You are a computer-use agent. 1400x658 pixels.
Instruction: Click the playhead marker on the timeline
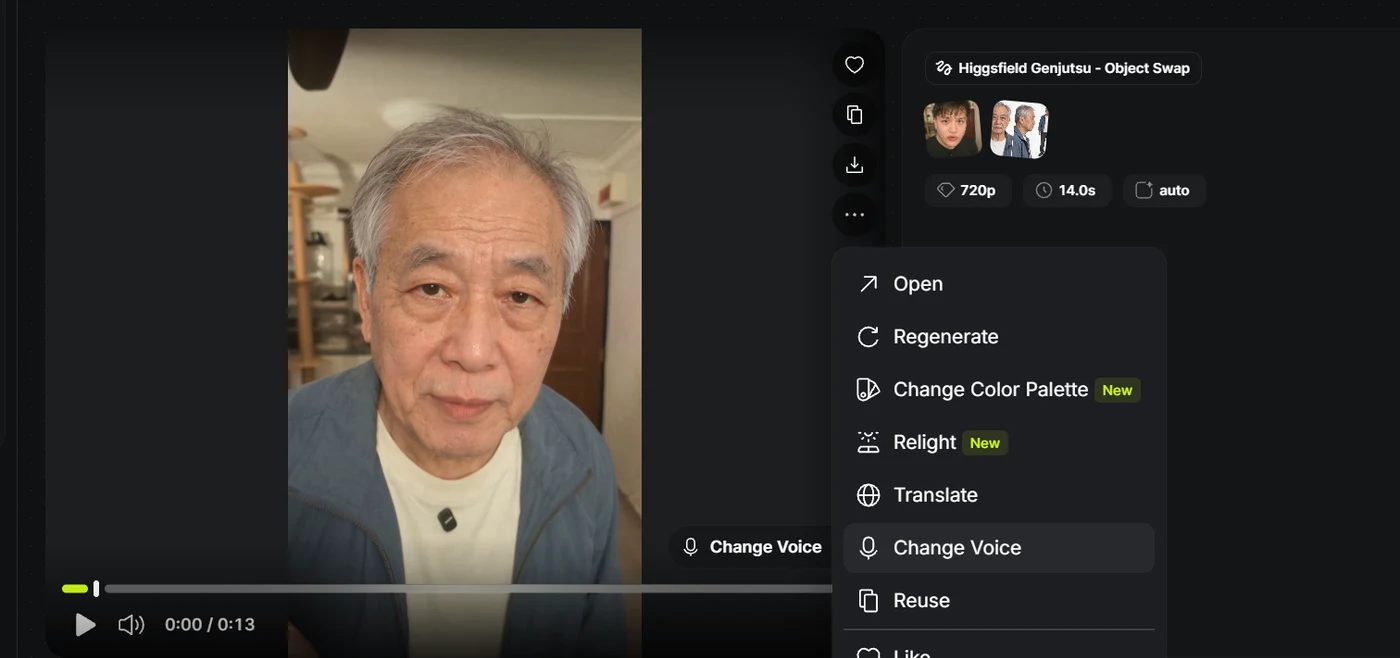coord(96,589)
